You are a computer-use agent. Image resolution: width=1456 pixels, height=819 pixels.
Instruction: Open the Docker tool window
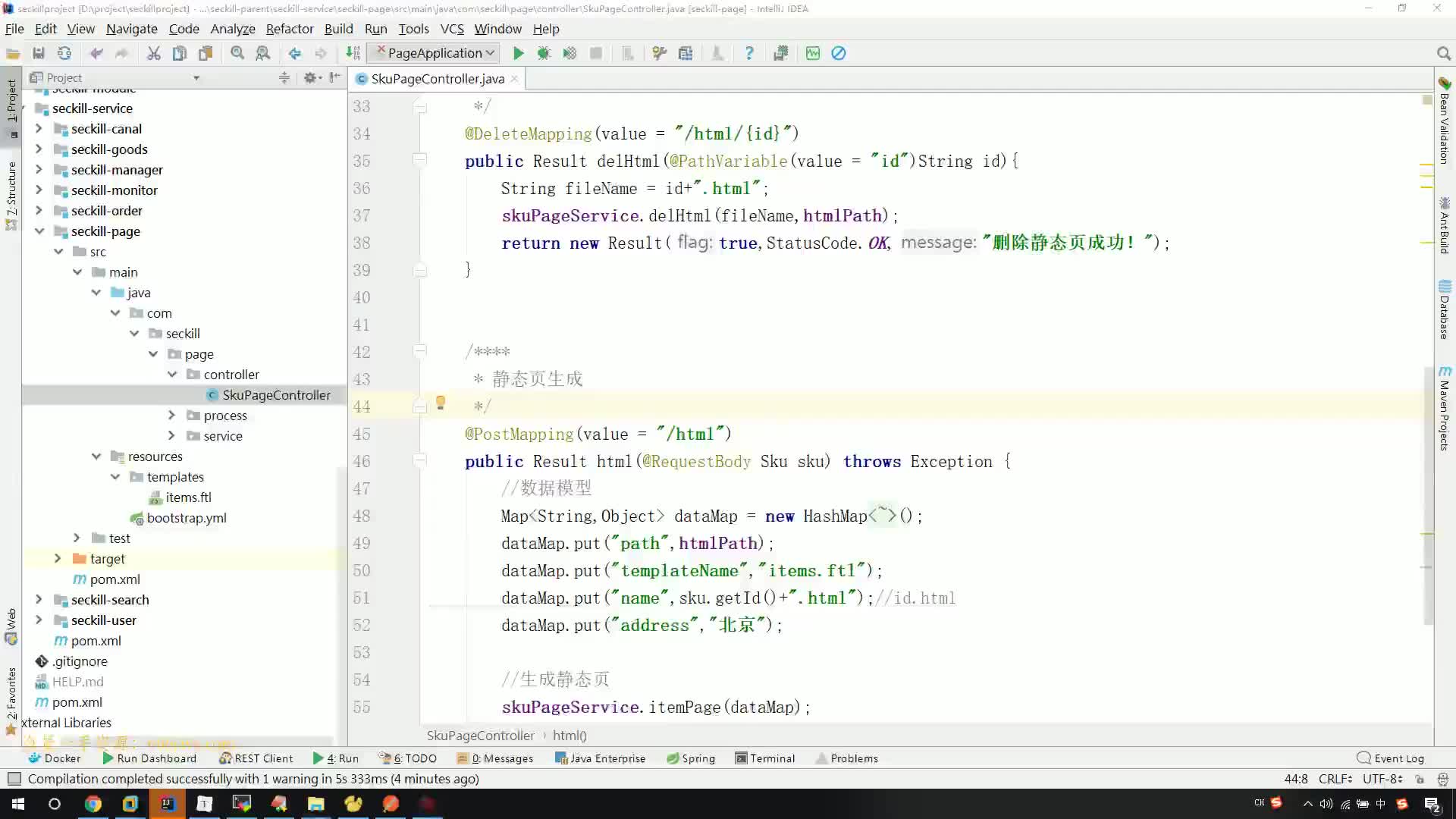coord(54,758)
